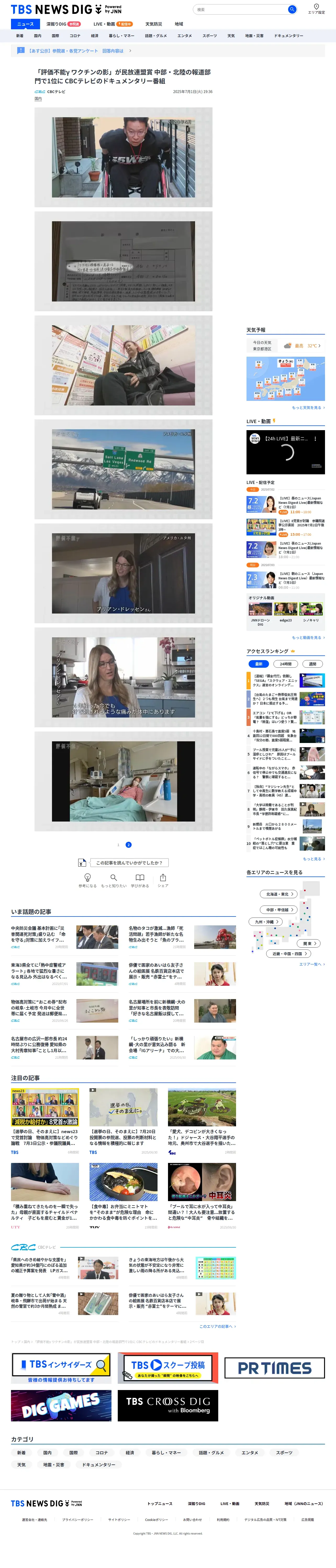The image size is (336, 1568).
Task: Open 名物のタコが激減 octopus article
Action: coord(182,937)
